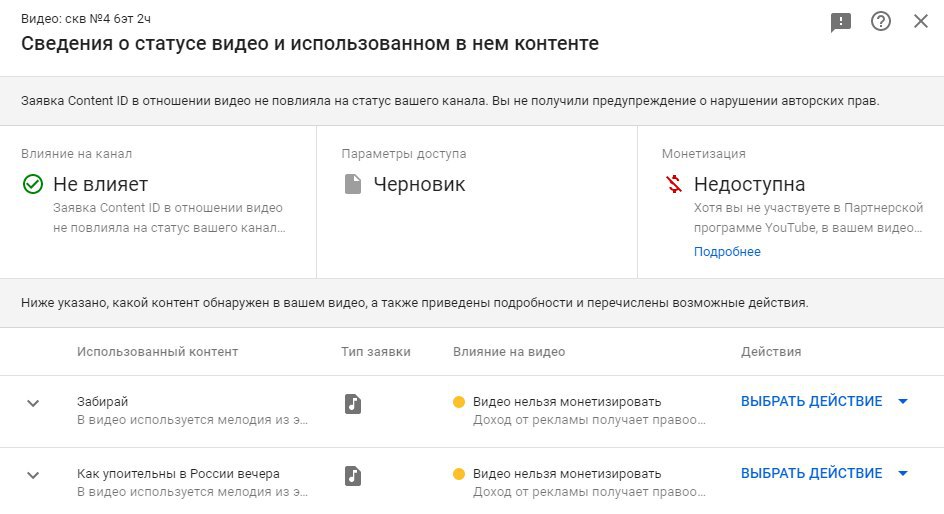944x514 pixels.
Task: Click Доход от рекламы получает in Забирай row
Action: click(589, 420)
